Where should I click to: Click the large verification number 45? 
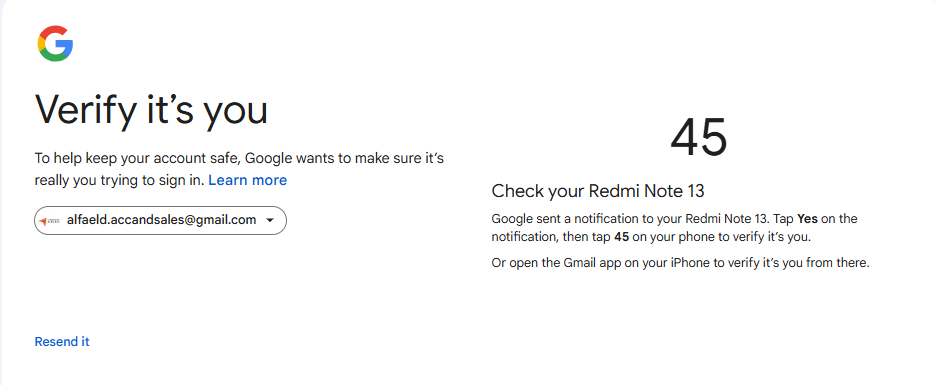tap(699, 138)
